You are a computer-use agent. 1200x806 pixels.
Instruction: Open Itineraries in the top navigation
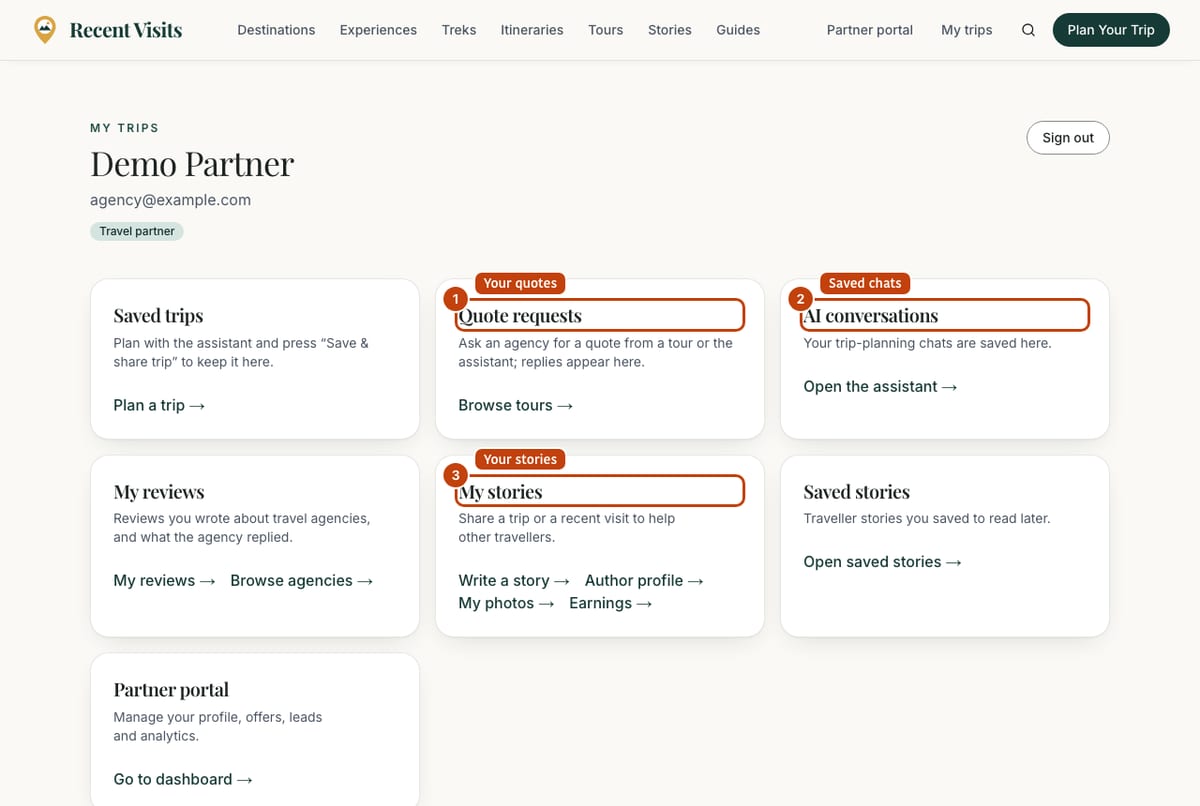click(x=532, y=30)
